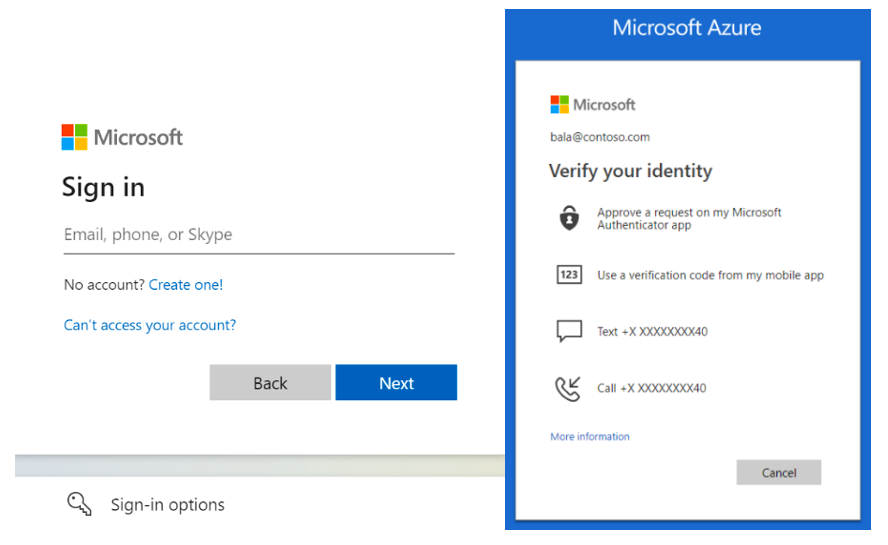Screen dimensions: 888x545
Task: Click the Next button
Action: point(396,382)
